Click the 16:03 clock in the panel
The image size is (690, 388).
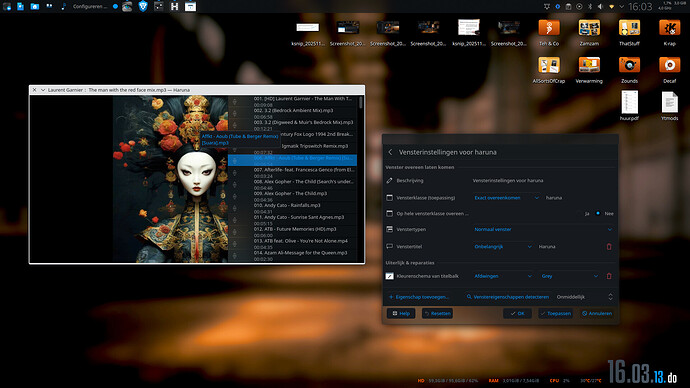click(x=640, y=7)
